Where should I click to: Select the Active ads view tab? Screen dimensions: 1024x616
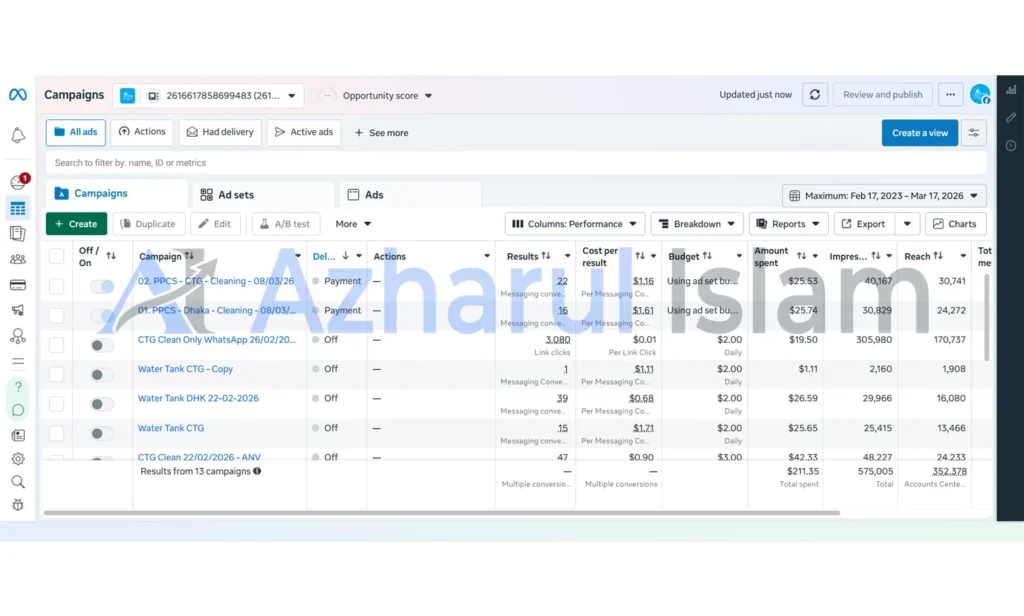click(x=304, y=132)
